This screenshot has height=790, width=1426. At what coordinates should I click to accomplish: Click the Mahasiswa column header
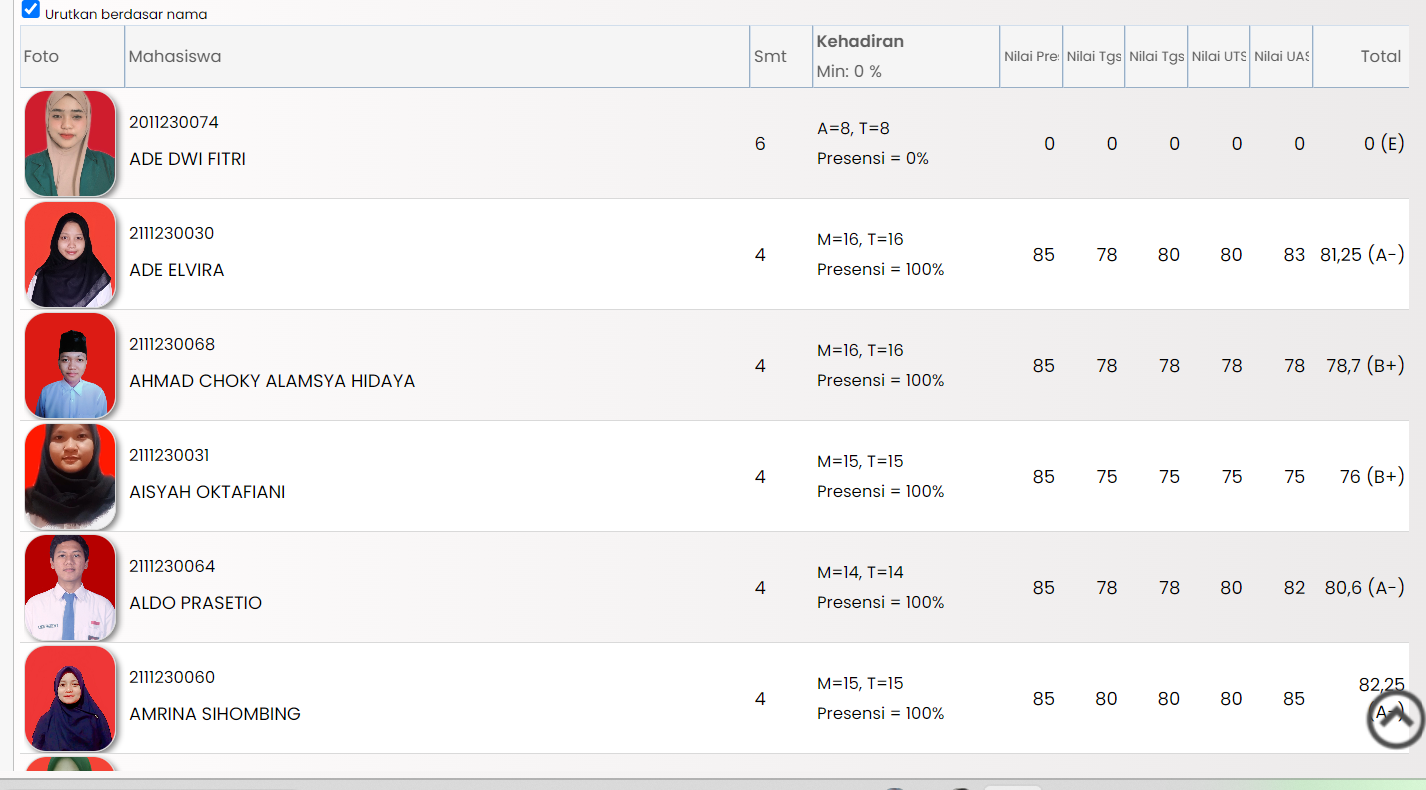coord(175,57)
